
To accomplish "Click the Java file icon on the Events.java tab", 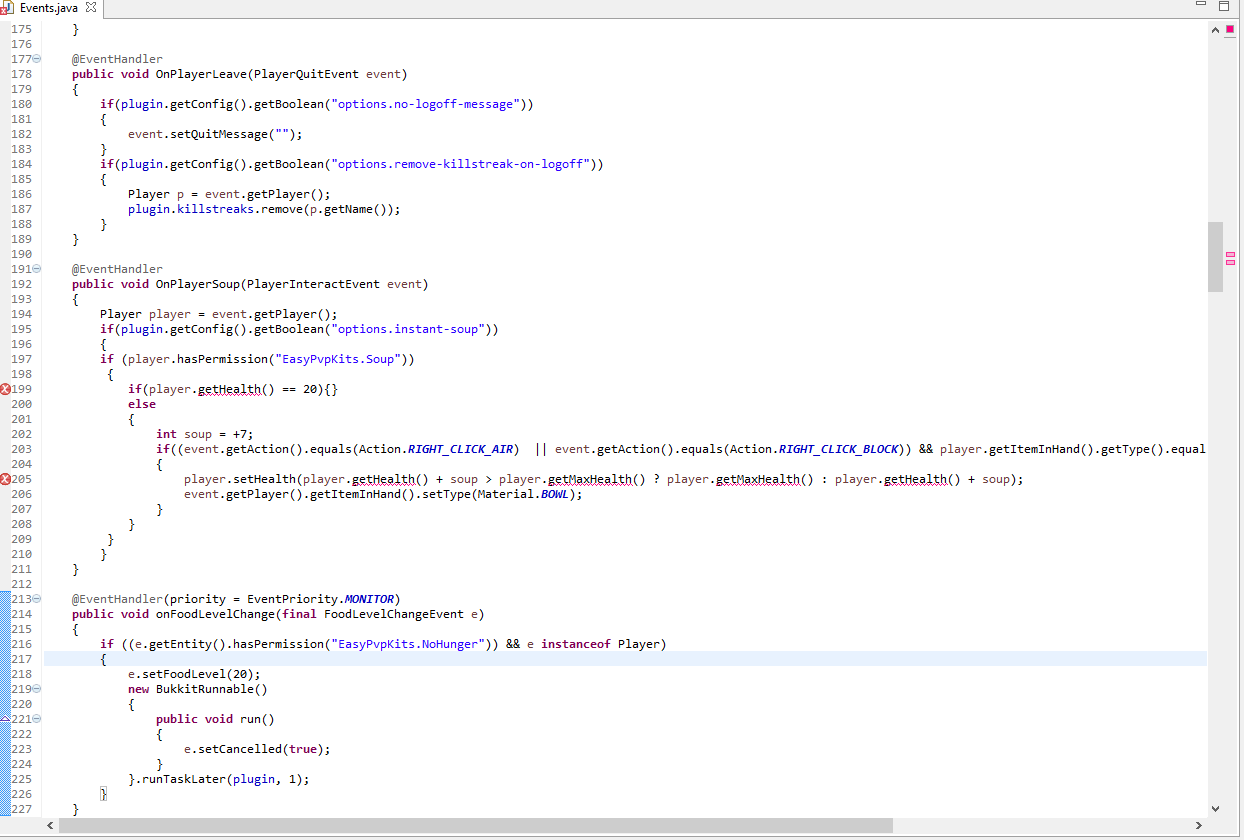I will pyautogui.click(x=8, y=8).
